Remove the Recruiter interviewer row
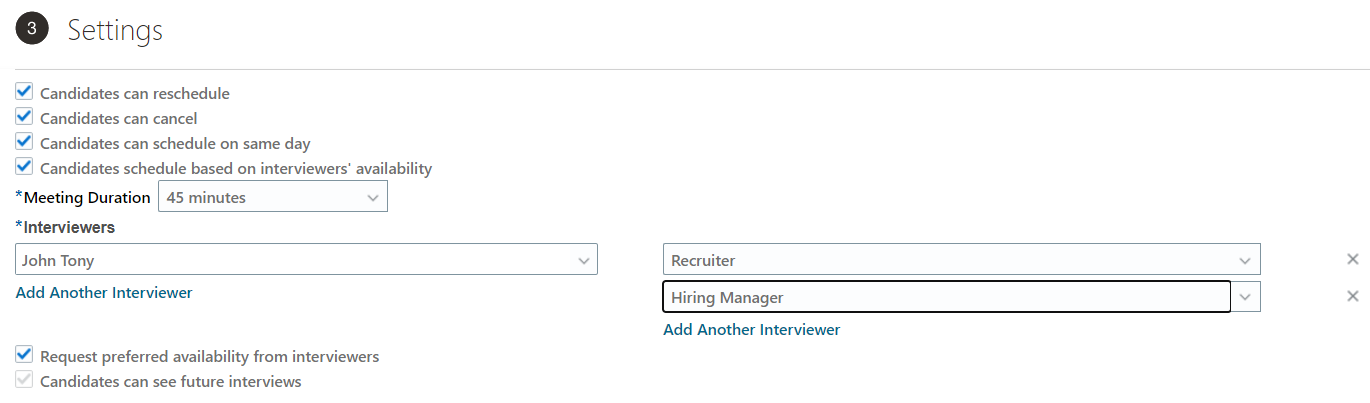The image size is (1370, 403). 1352,260
